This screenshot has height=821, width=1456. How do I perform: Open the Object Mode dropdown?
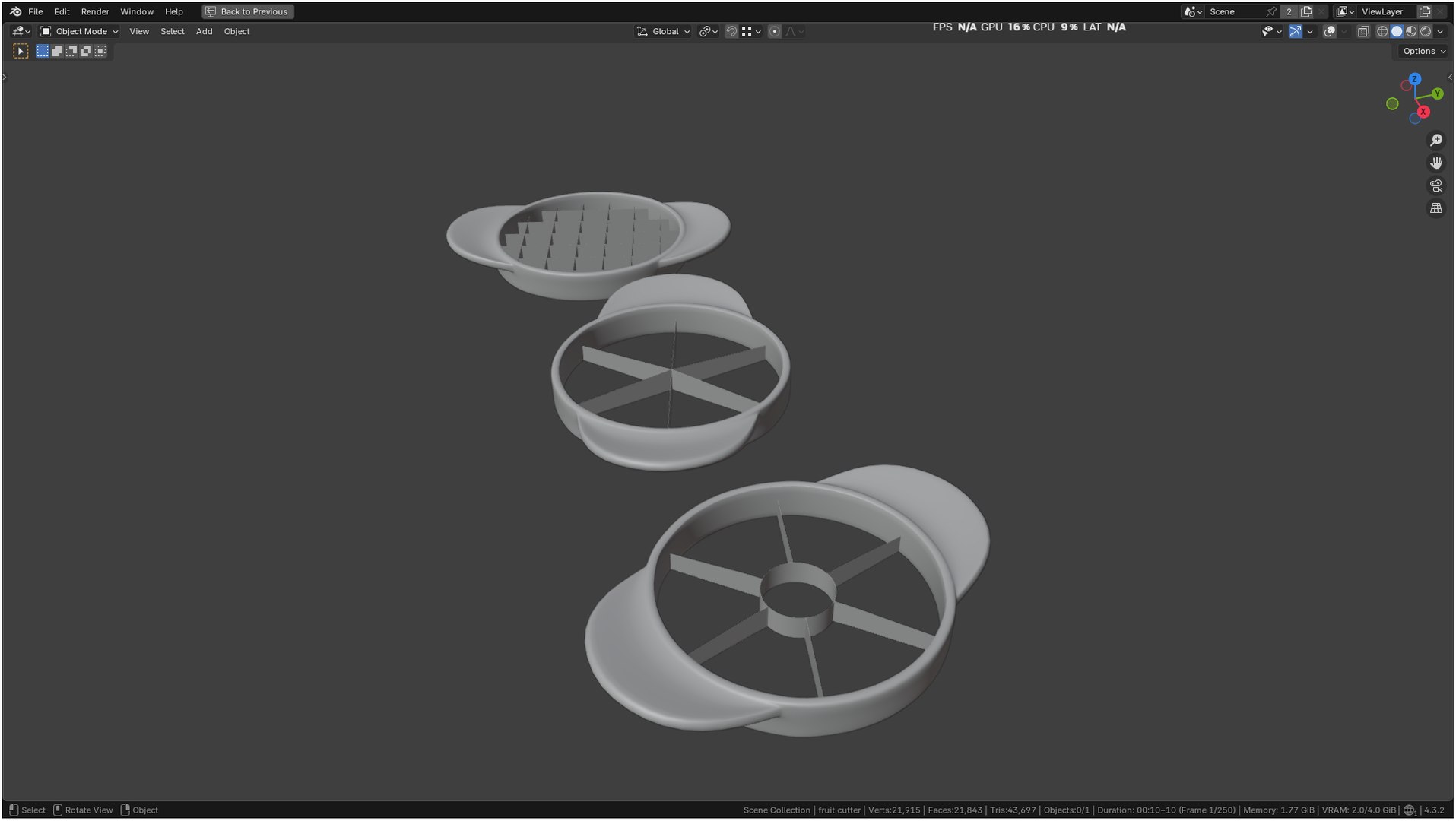(x=79, y=31)
